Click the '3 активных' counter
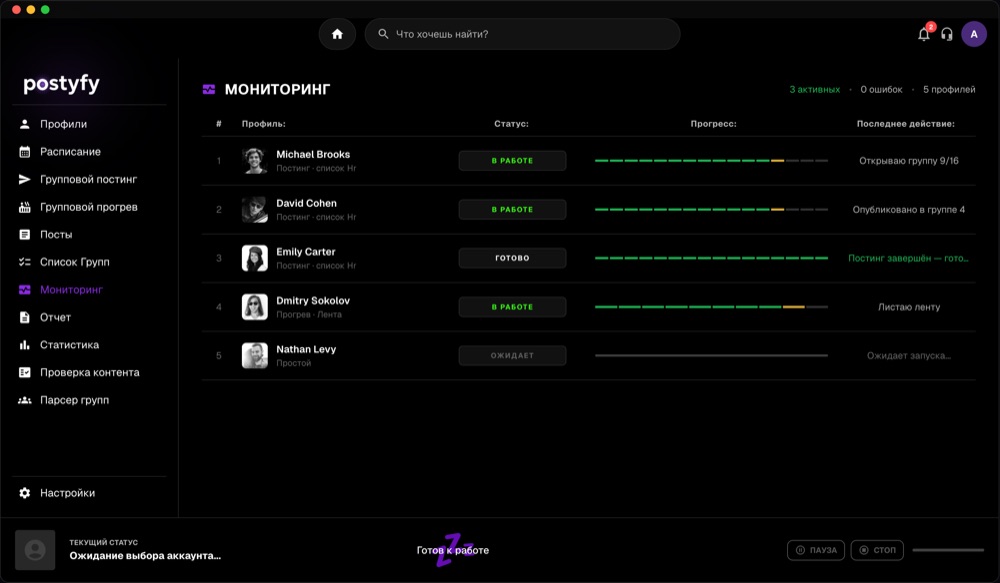 (814, 89)
